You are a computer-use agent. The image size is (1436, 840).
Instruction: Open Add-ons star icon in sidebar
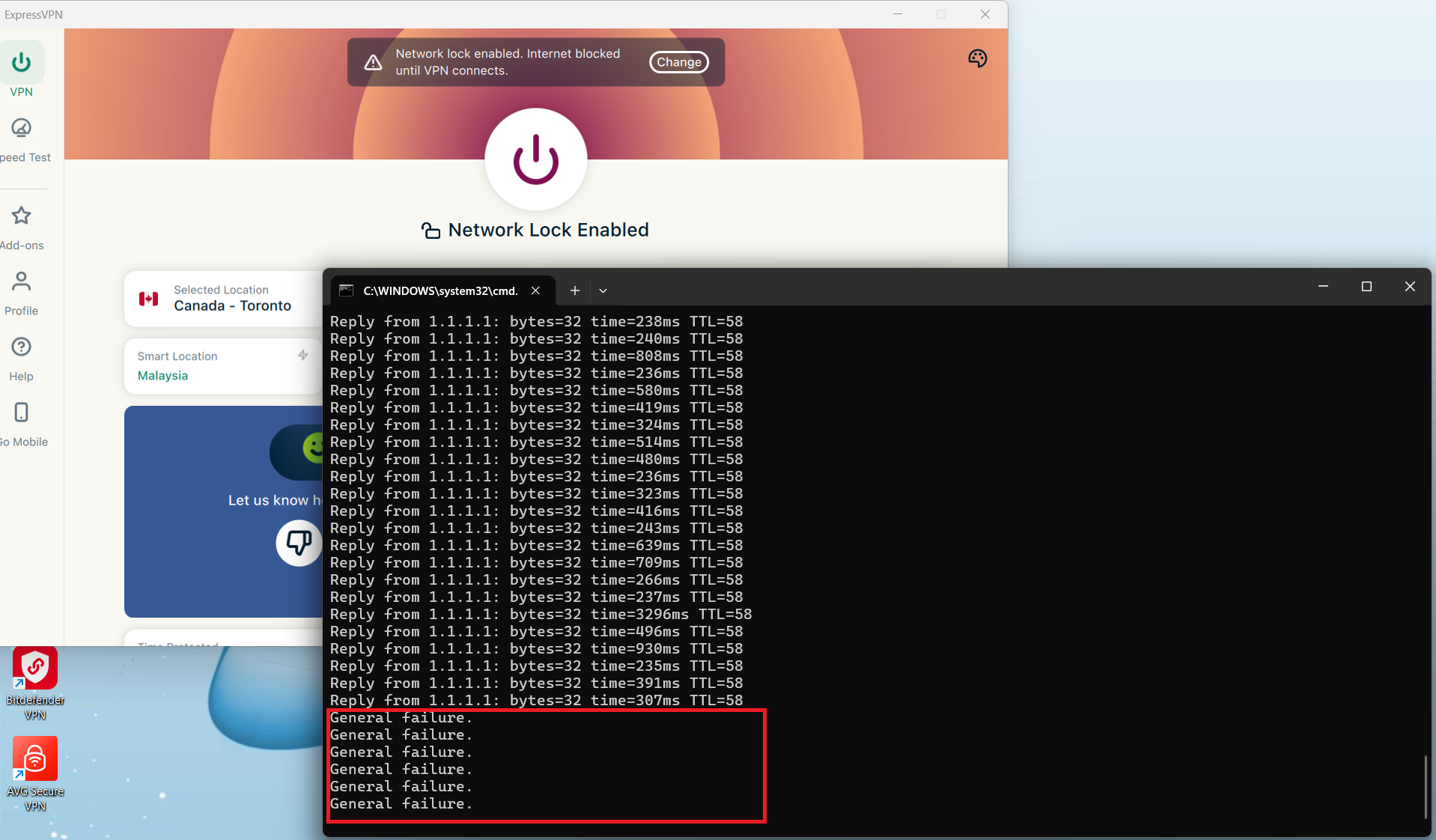(21, 216)
